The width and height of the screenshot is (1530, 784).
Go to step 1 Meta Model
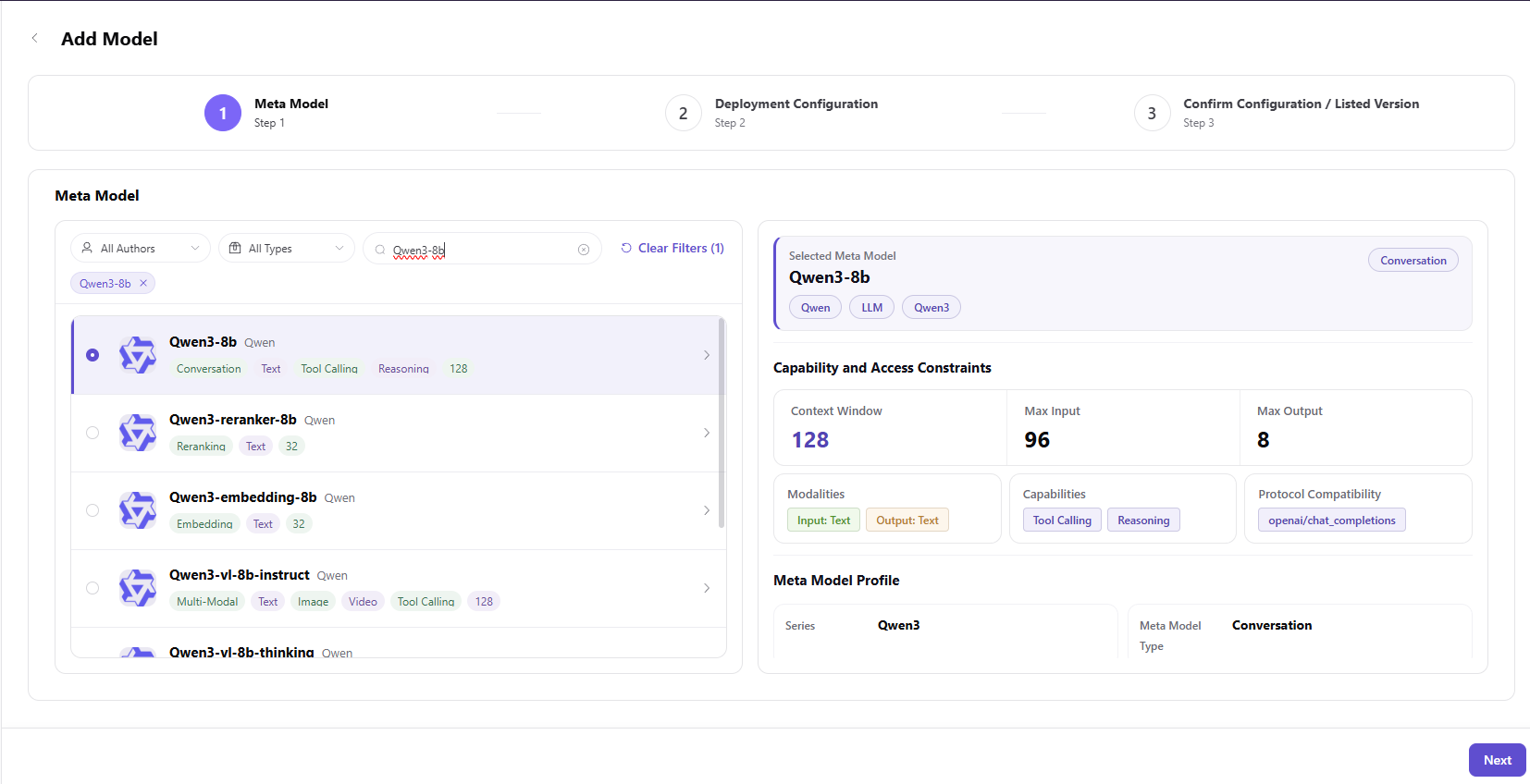(x=266, y=113)
